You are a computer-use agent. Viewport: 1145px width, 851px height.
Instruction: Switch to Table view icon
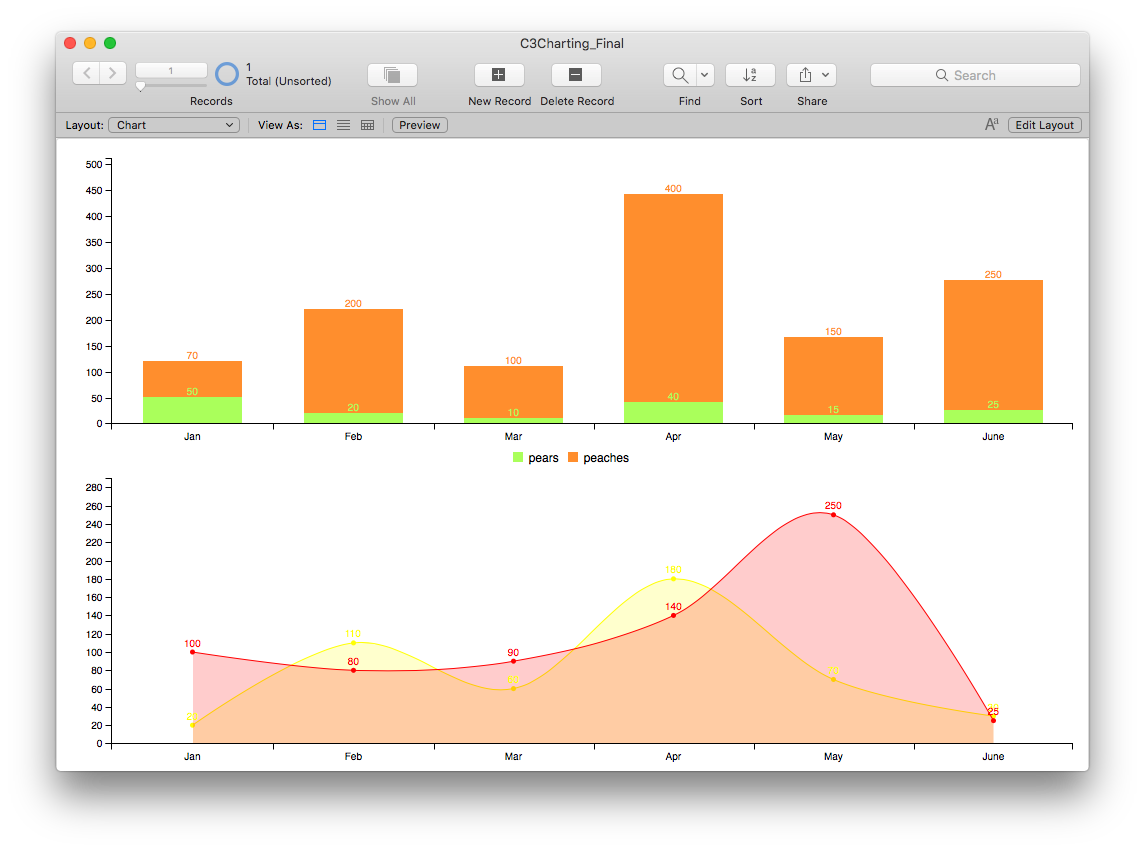(x=367, y=125)
